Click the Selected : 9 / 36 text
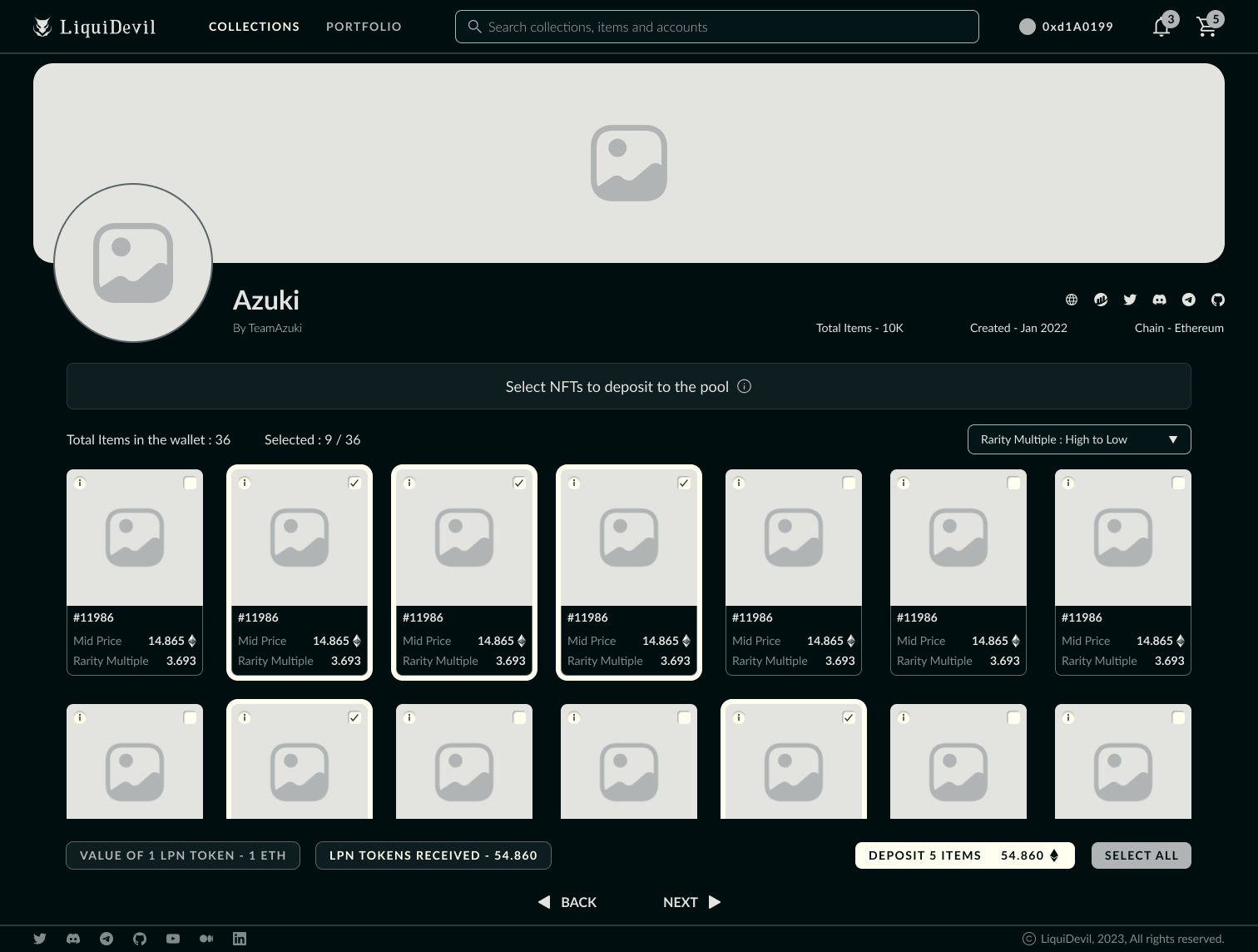This screenshot has width=1258, height=952. point(312,439)
